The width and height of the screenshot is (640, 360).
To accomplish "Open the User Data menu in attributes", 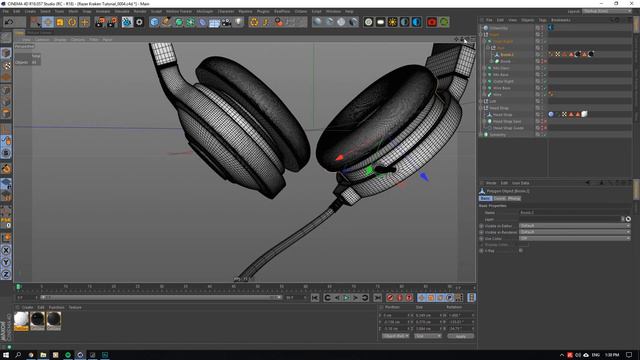I will [x=520, y=183].
